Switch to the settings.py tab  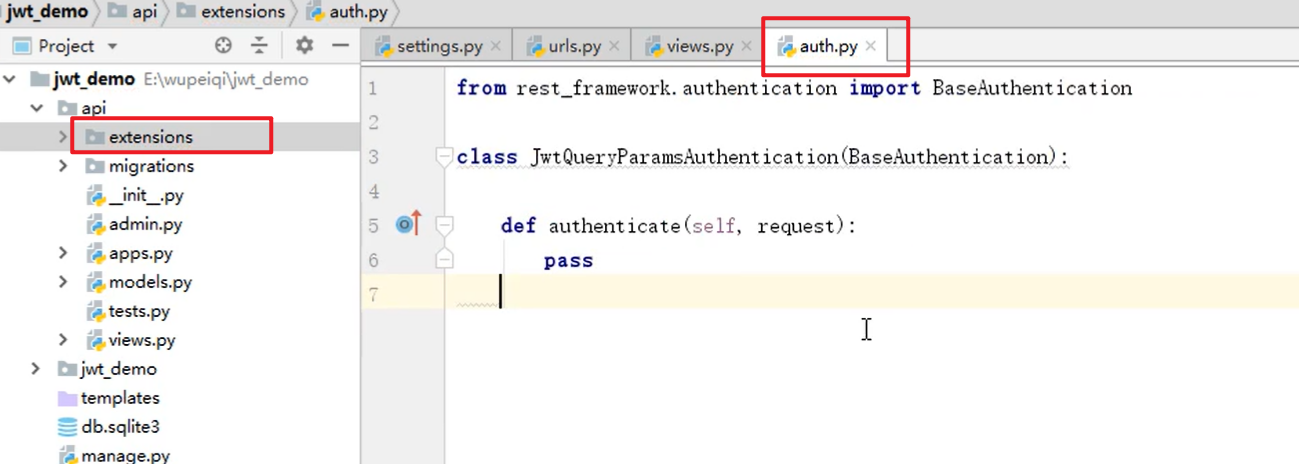tap(439, 46)
